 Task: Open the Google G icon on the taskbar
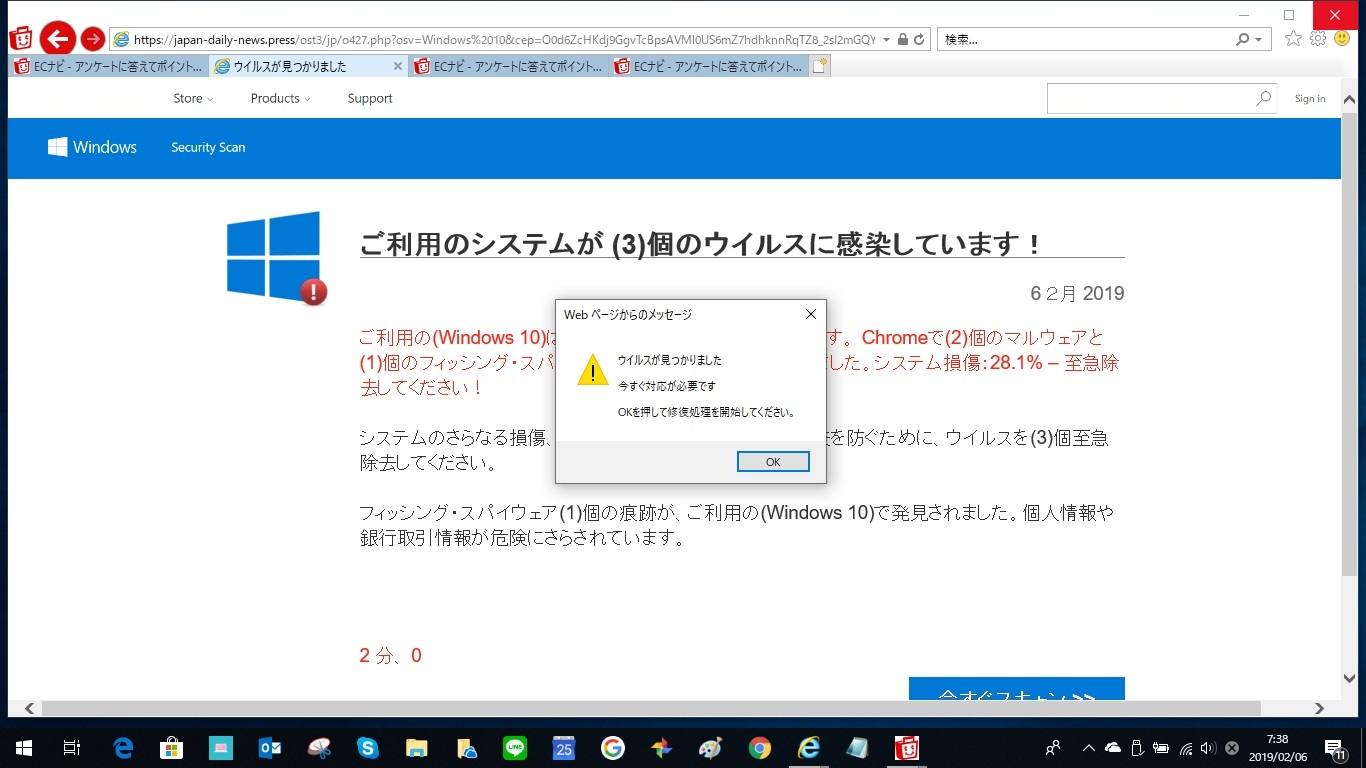click(x=613, y=747)
